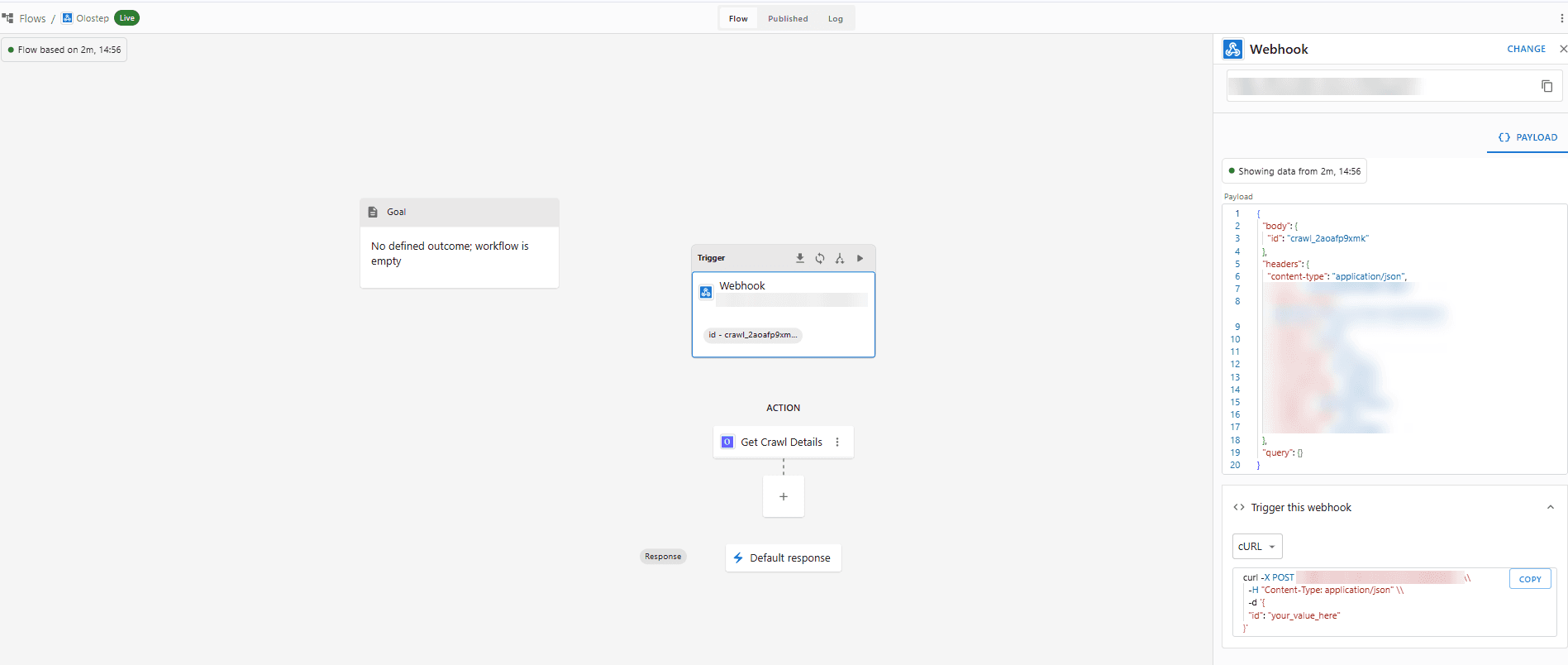Open Get Crawl Details three-dot menu
The height and width of the screenshot is (665, 1568).
[x=837, y=442]
